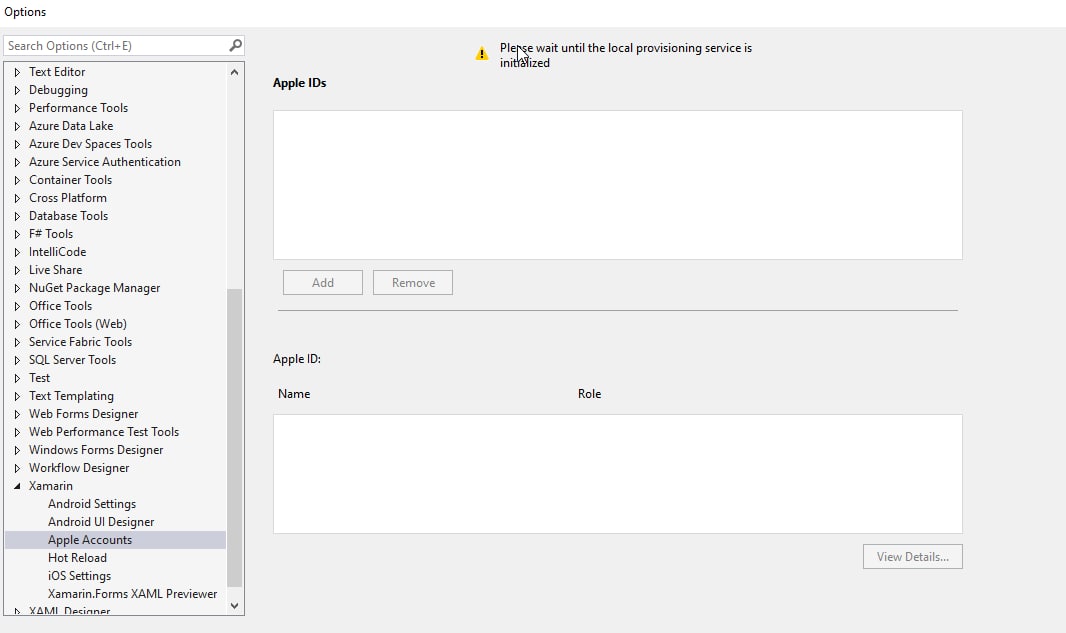Click the Apple IDs list box
The width and height of the screenshot is (1066, 633).
617,185
